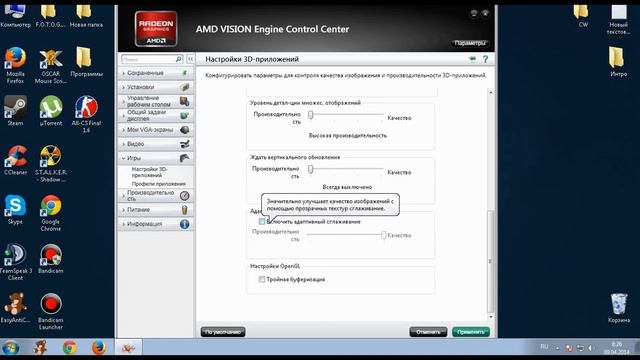Expand Управление рабочим столом section
This screenshot has width=640, height=360.
click(156, 101)
